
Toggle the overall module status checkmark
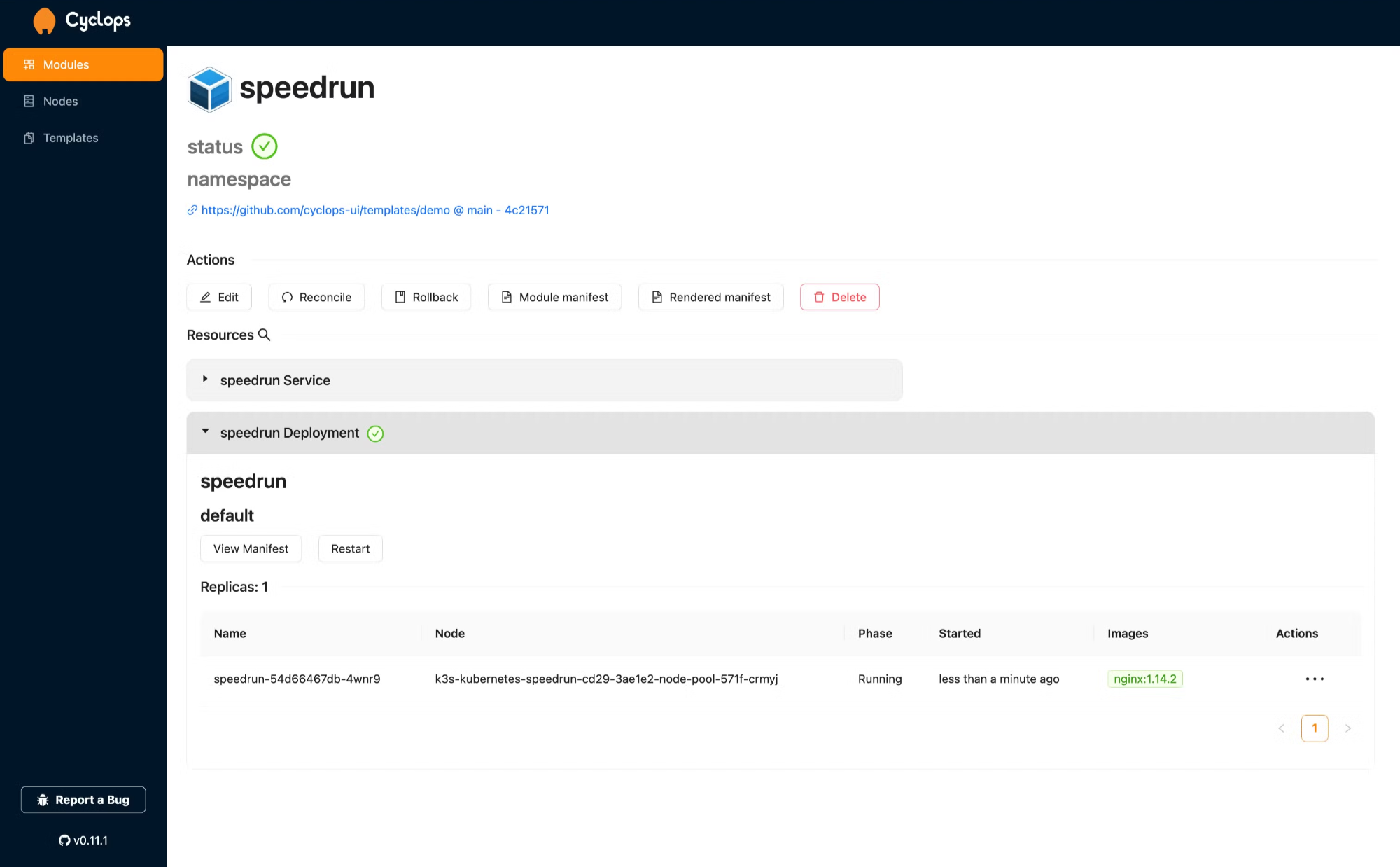pos(264,146)
